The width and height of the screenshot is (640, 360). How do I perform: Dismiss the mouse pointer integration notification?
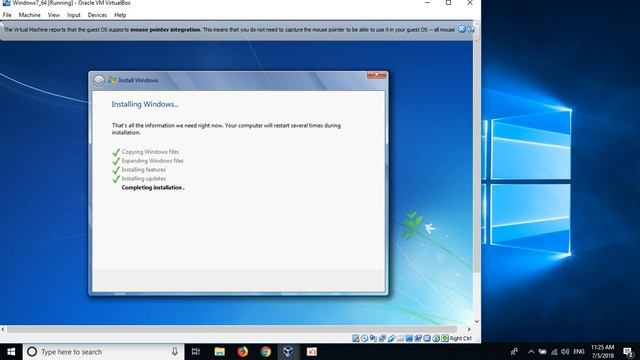[462, 29]
